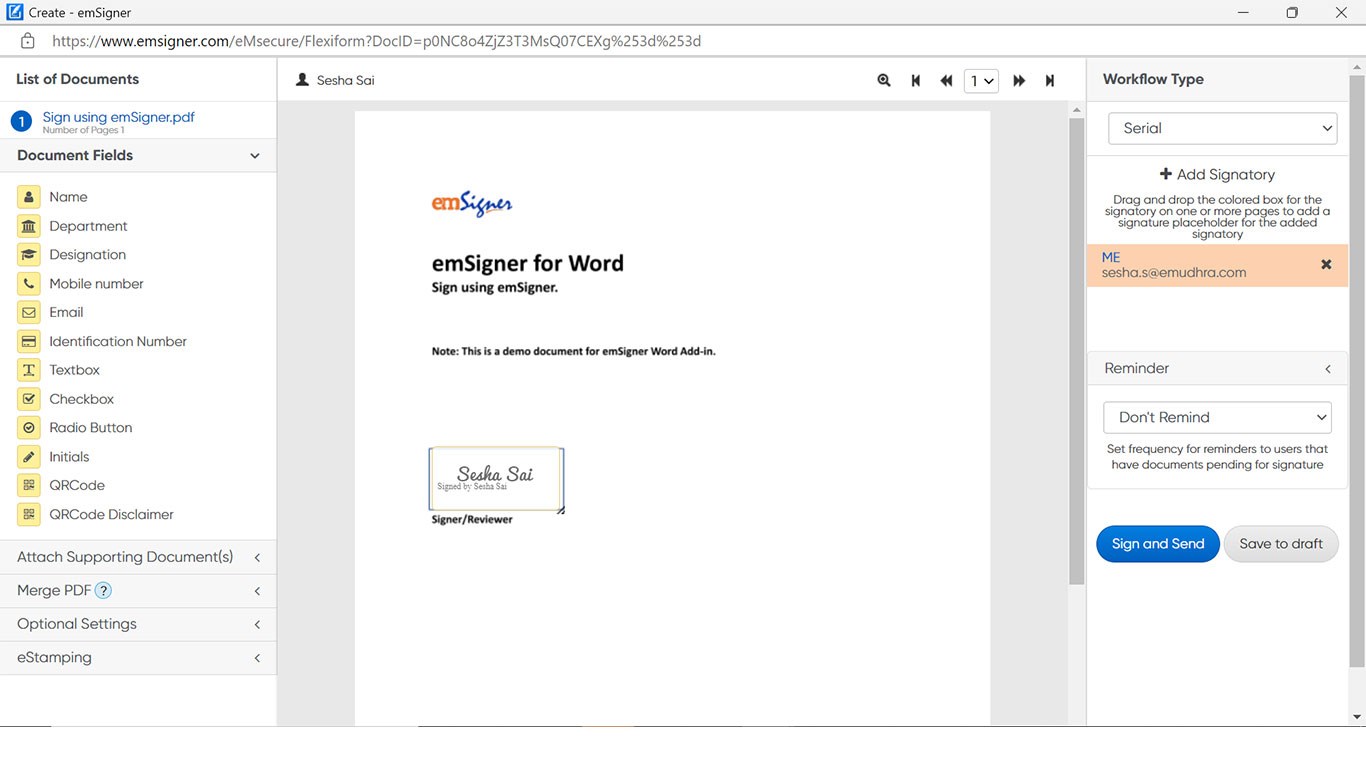Go to the next page

coord(1019,81)
